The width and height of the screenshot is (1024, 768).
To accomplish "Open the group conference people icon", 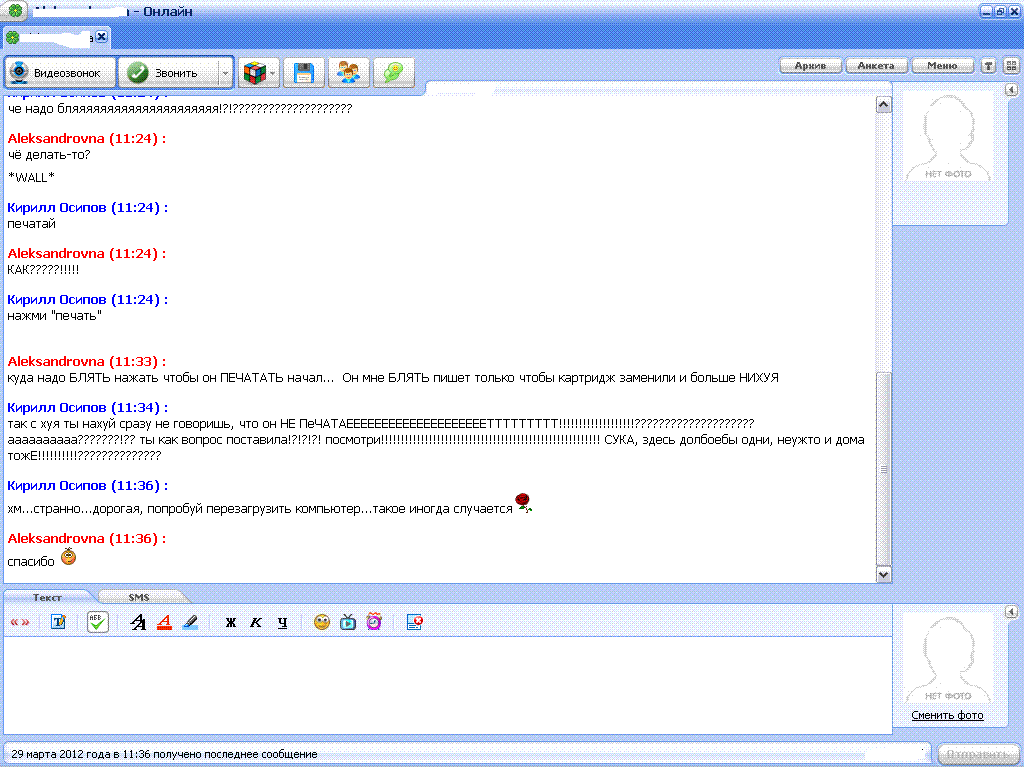I will (349, 73).
